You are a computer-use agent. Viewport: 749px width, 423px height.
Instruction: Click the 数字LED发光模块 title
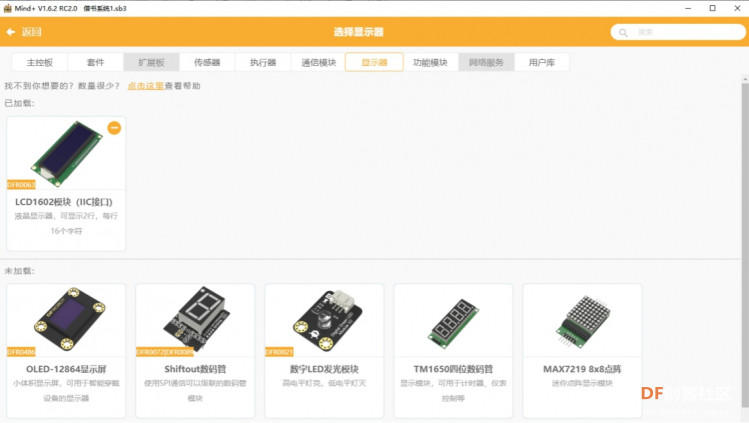[x=324, y=369]
